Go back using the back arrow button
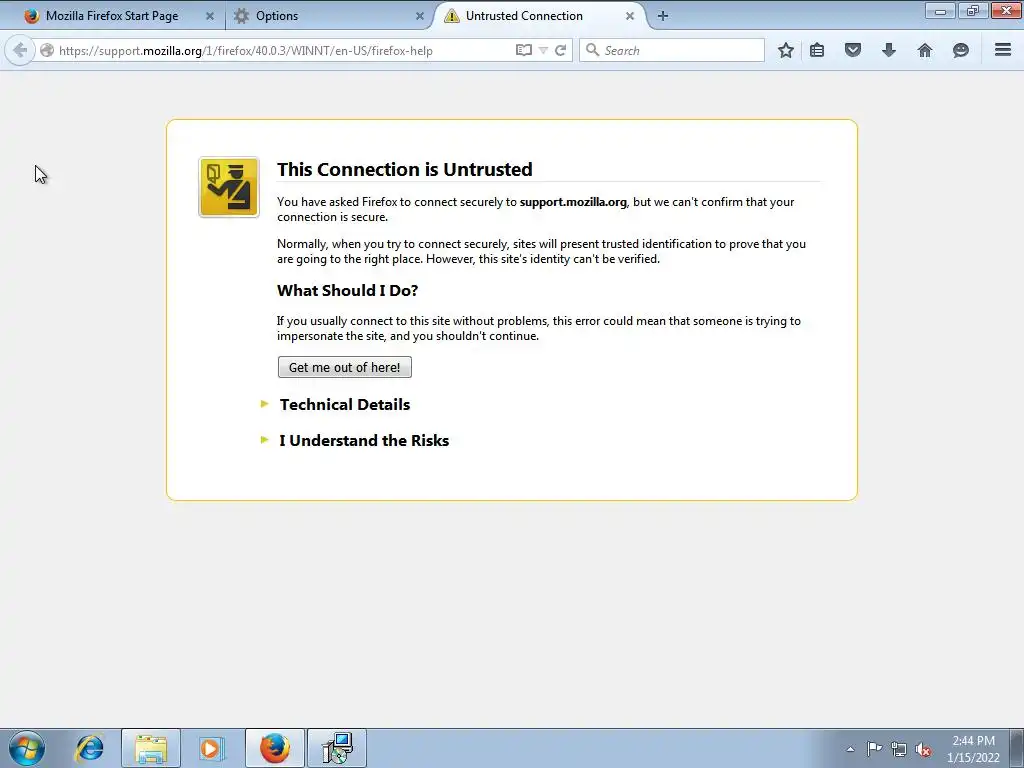Viewport: 1024px width, 768px height. (x=20, y=50)
